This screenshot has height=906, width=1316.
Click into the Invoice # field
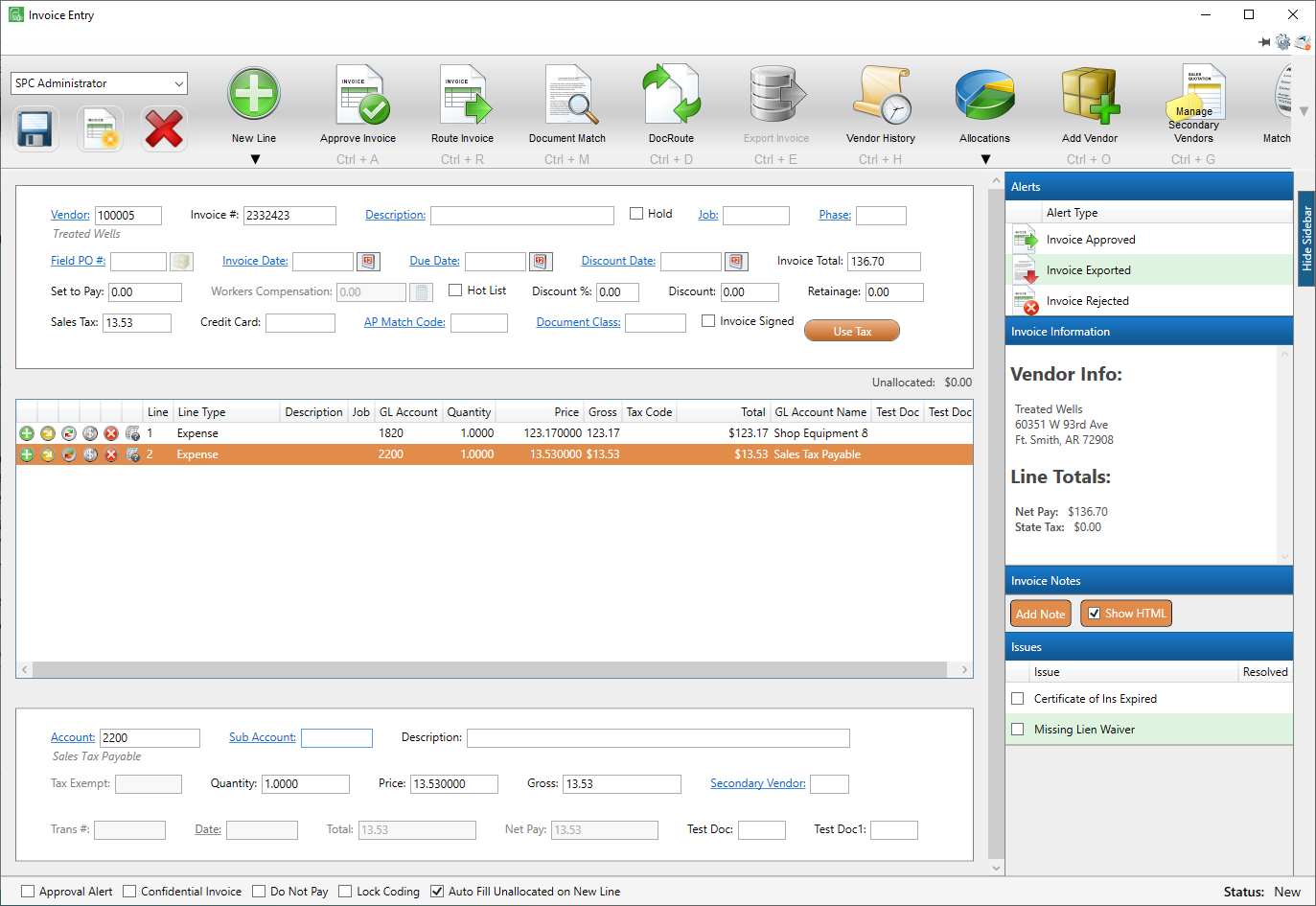pos(289,216)
